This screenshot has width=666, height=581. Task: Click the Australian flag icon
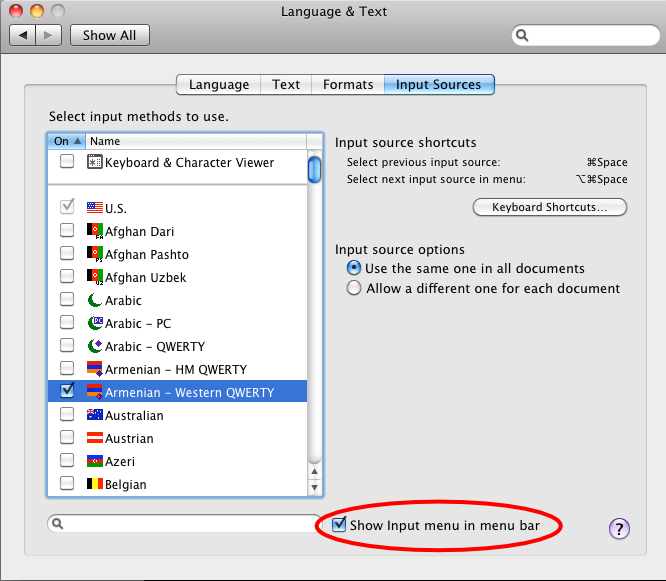95,415
